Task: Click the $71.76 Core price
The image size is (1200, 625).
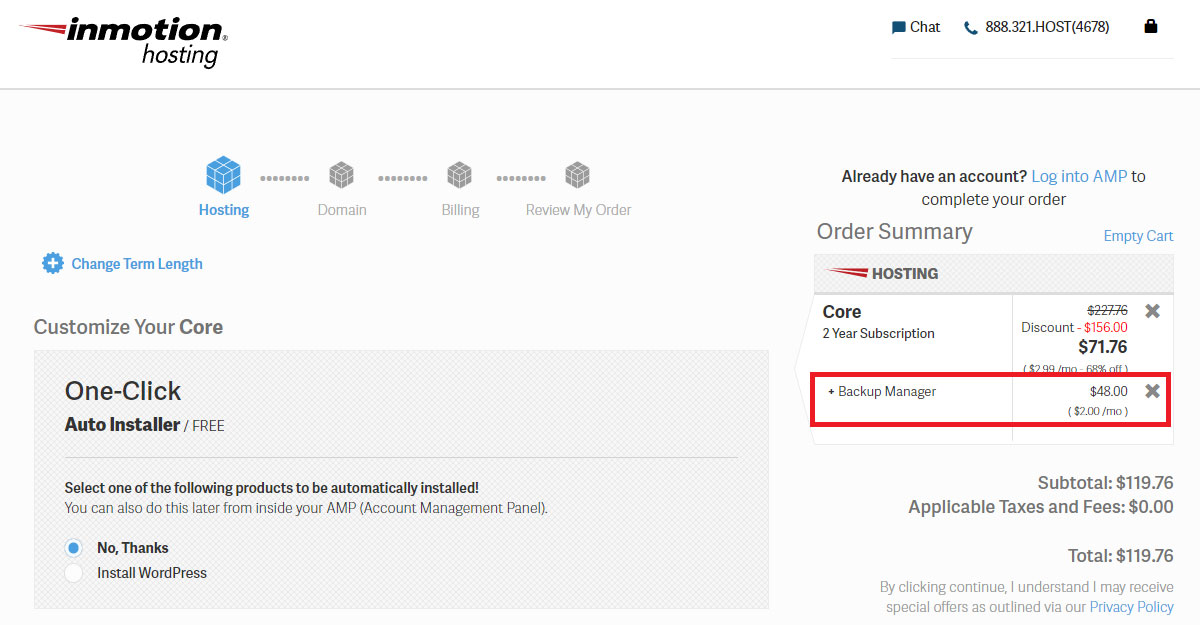Action: (1102, 348)
